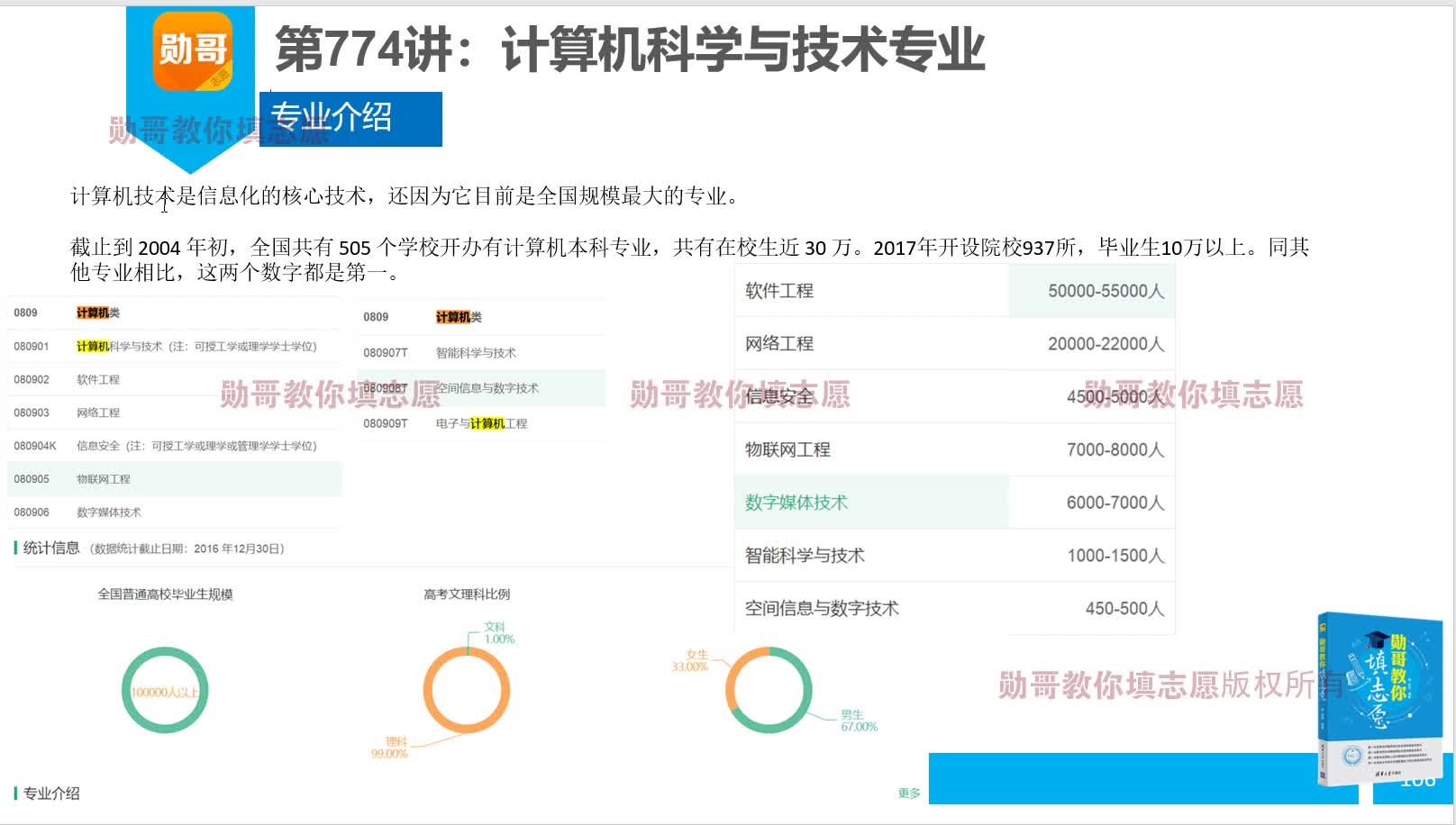Click the bottom 专业介绍 section heading
This screenshot has height=825, width=1456.
(51, 793)
